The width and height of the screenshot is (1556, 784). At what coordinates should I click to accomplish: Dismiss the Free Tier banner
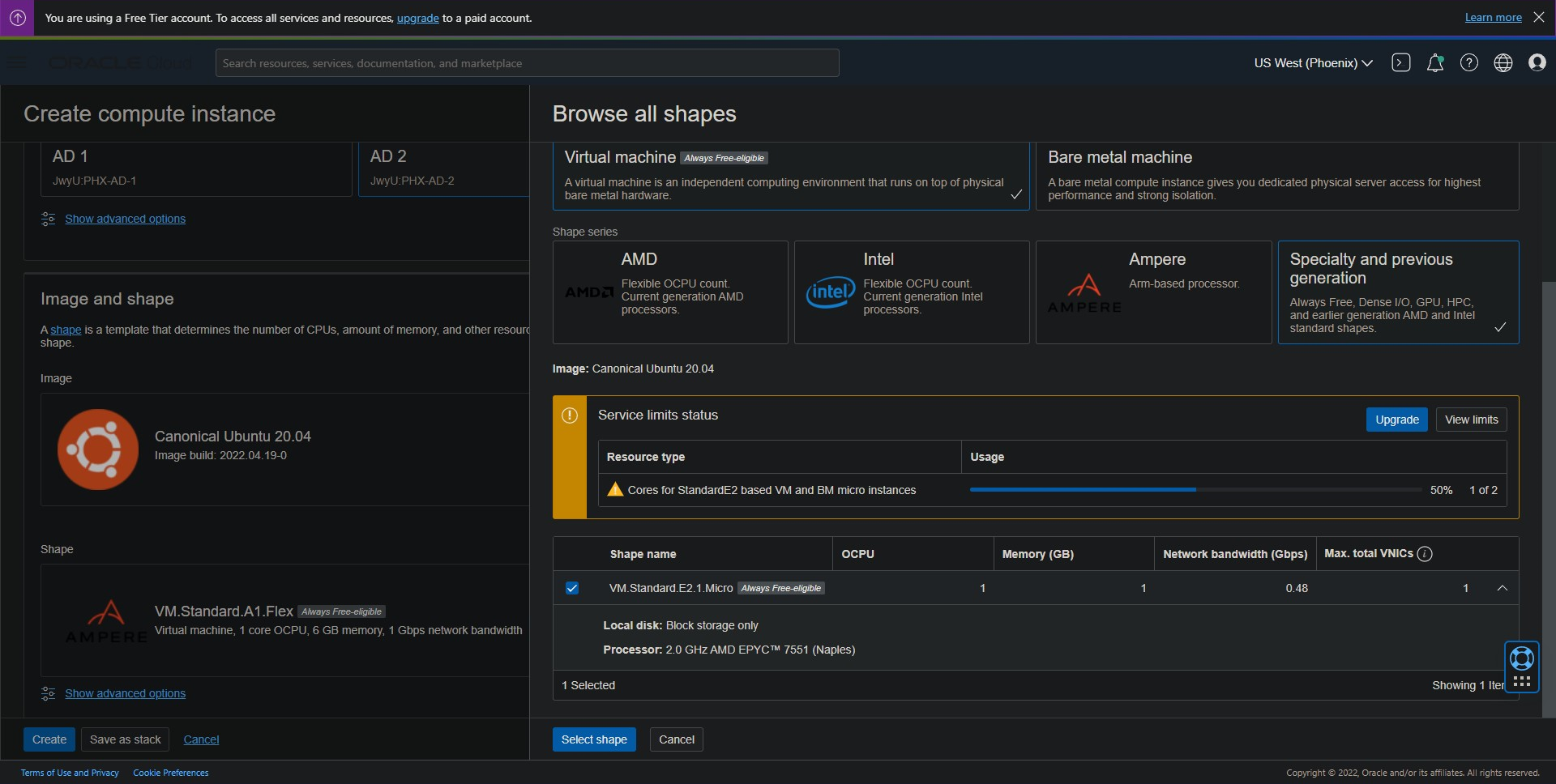(x=1539, y=17)
